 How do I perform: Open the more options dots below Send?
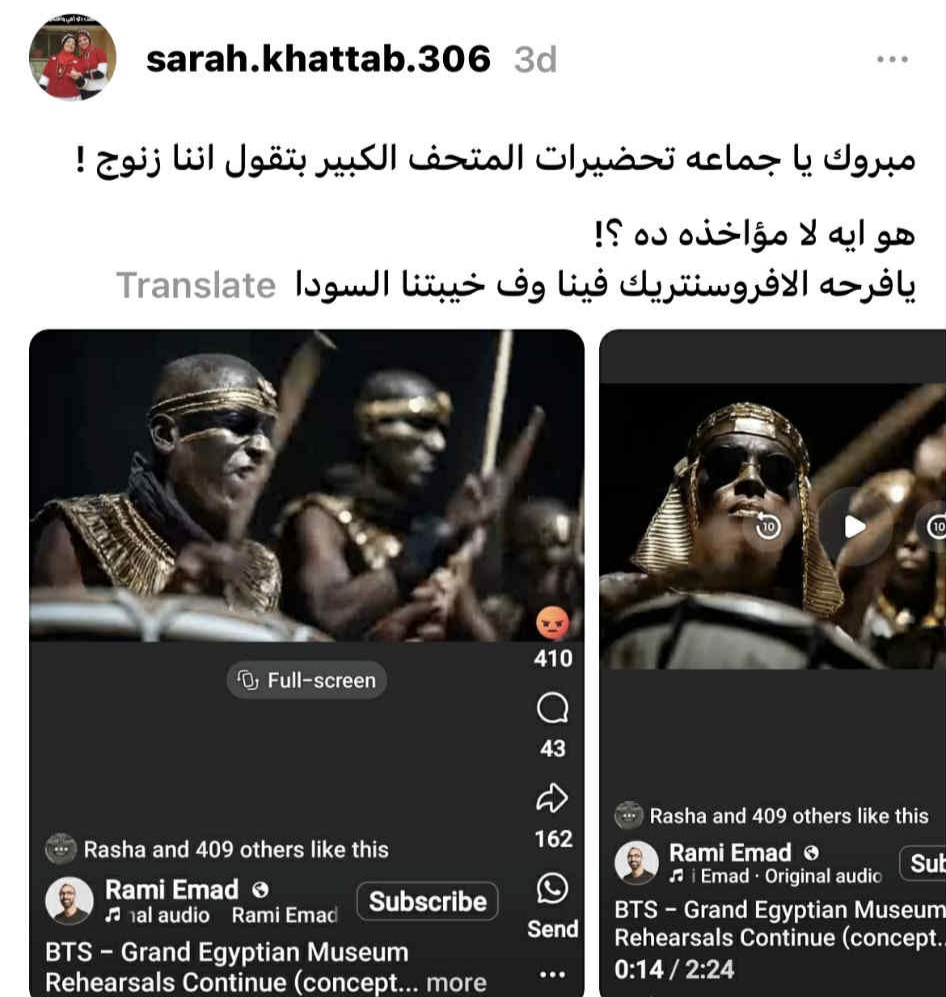tap(552, 974)
